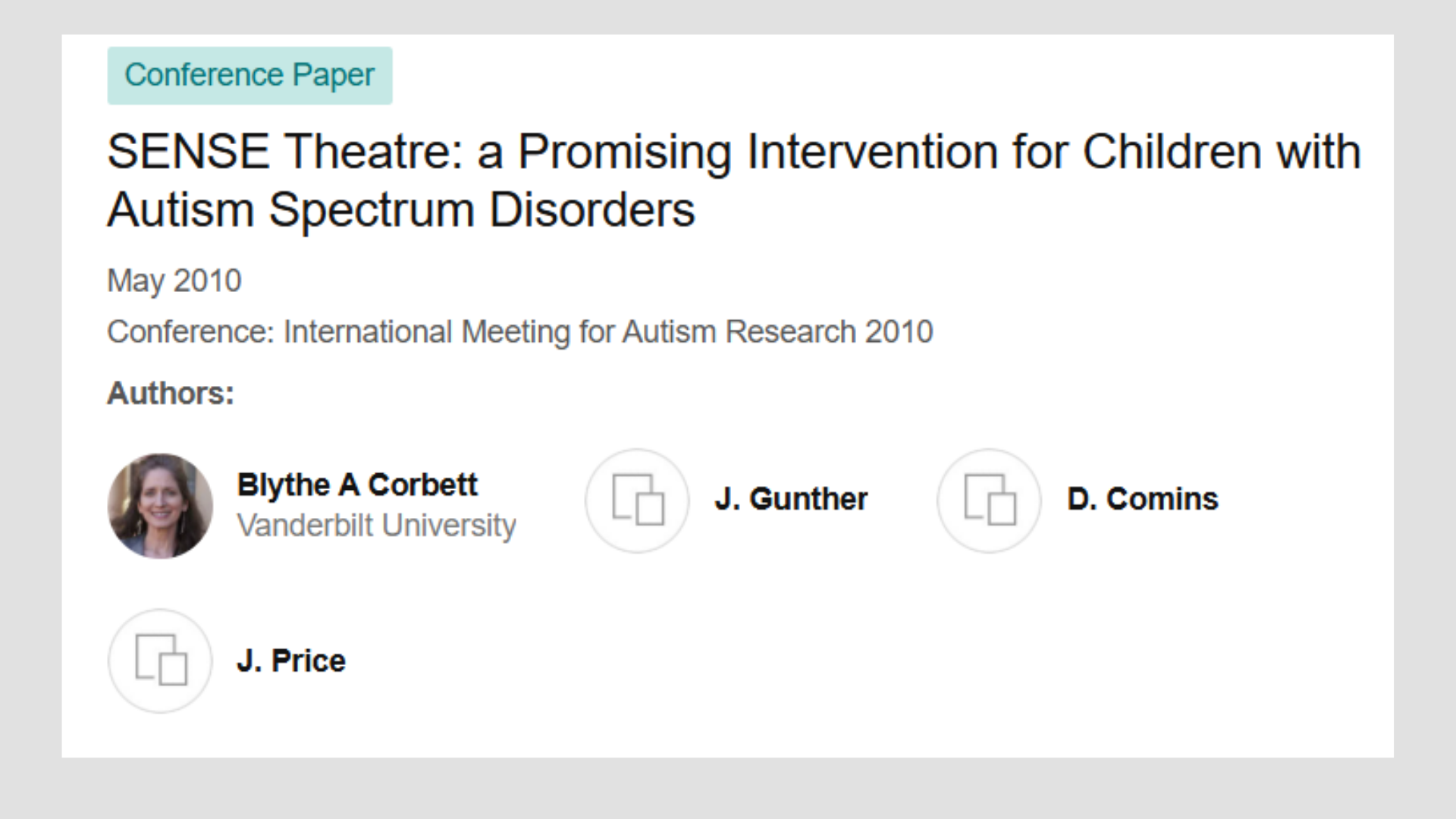
Task: Open the Blythe A Corbett author link
Action: coord(357,485)
